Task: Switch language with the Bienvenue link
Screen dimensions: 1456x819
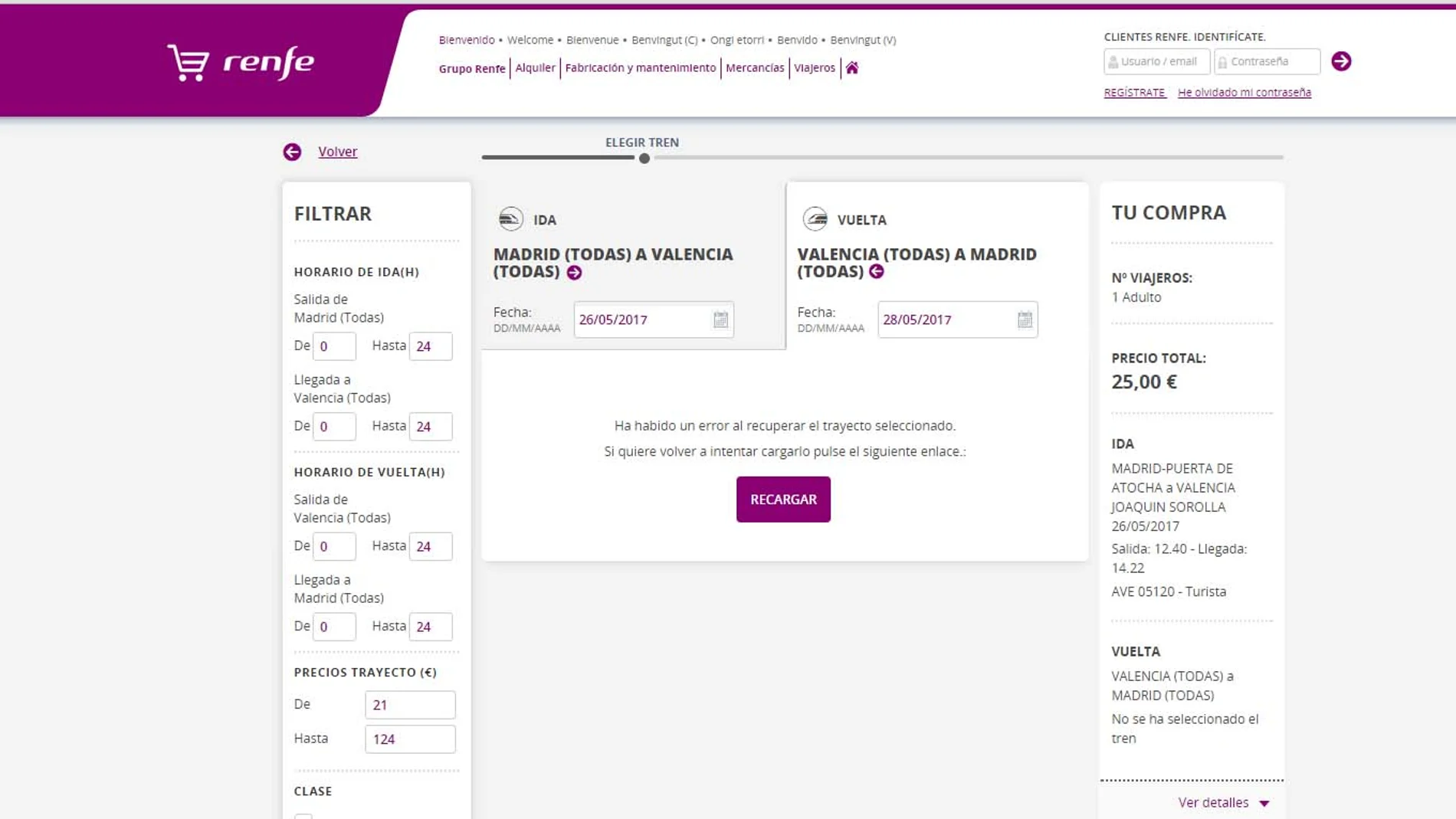Action: click(x=592, y=40)
